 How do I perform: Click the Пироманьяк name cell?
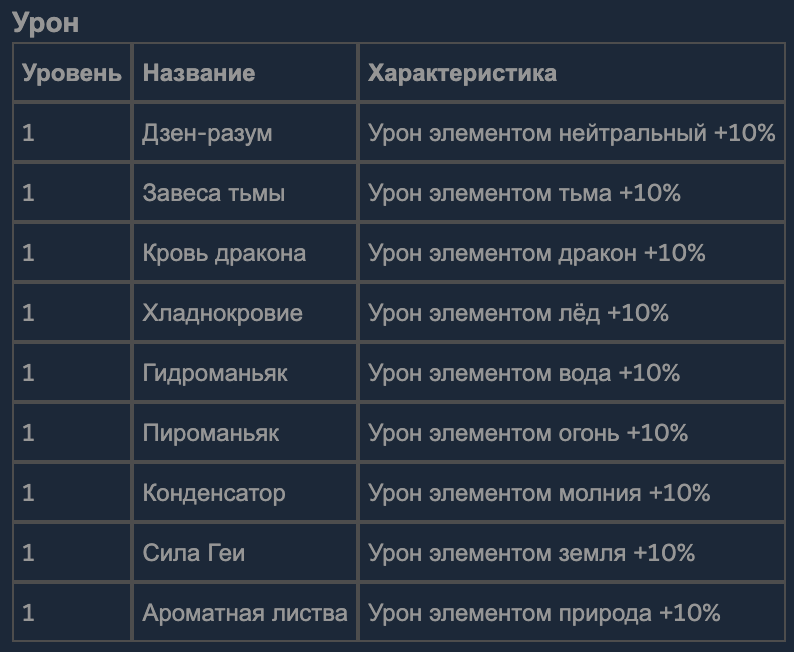(x=245, y=432)
